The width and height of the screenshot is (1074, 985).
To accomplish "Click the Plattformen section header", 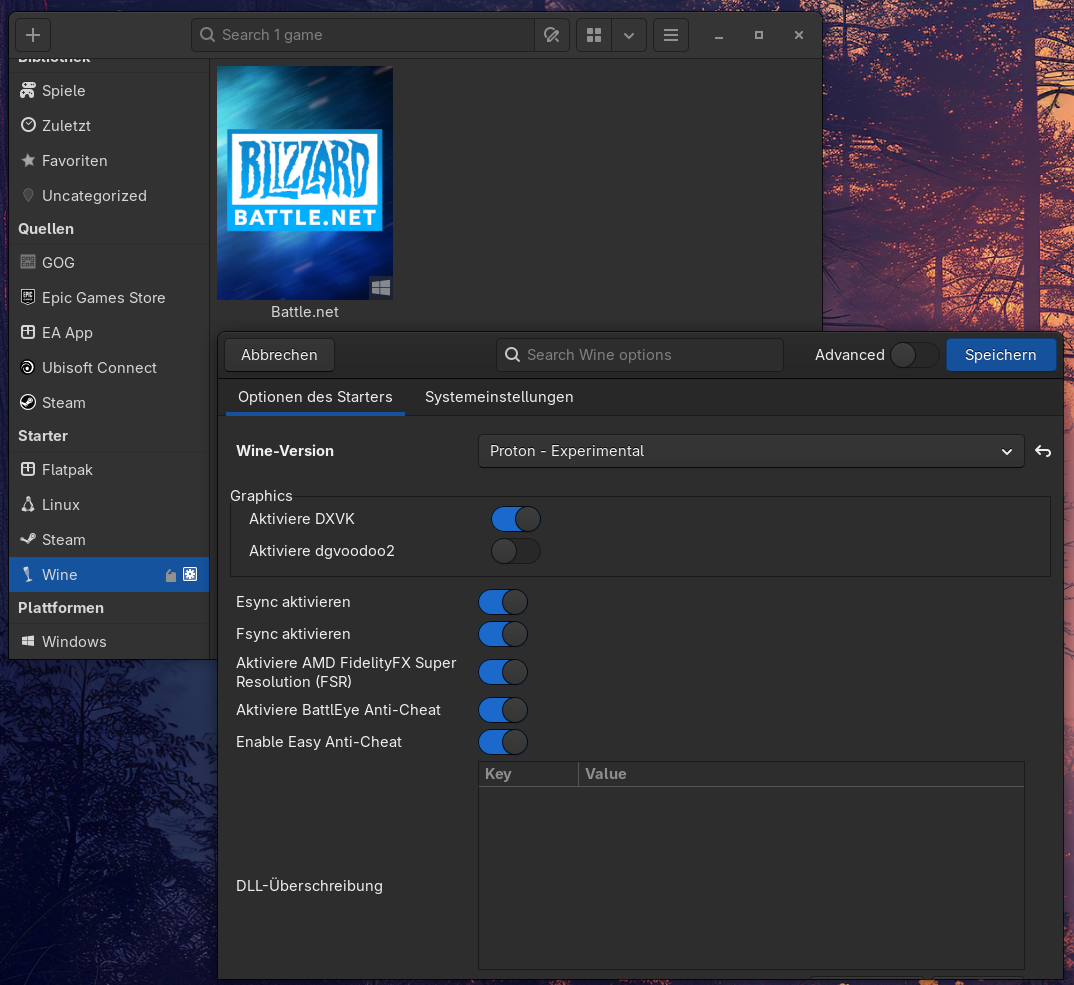I will 61,608.
